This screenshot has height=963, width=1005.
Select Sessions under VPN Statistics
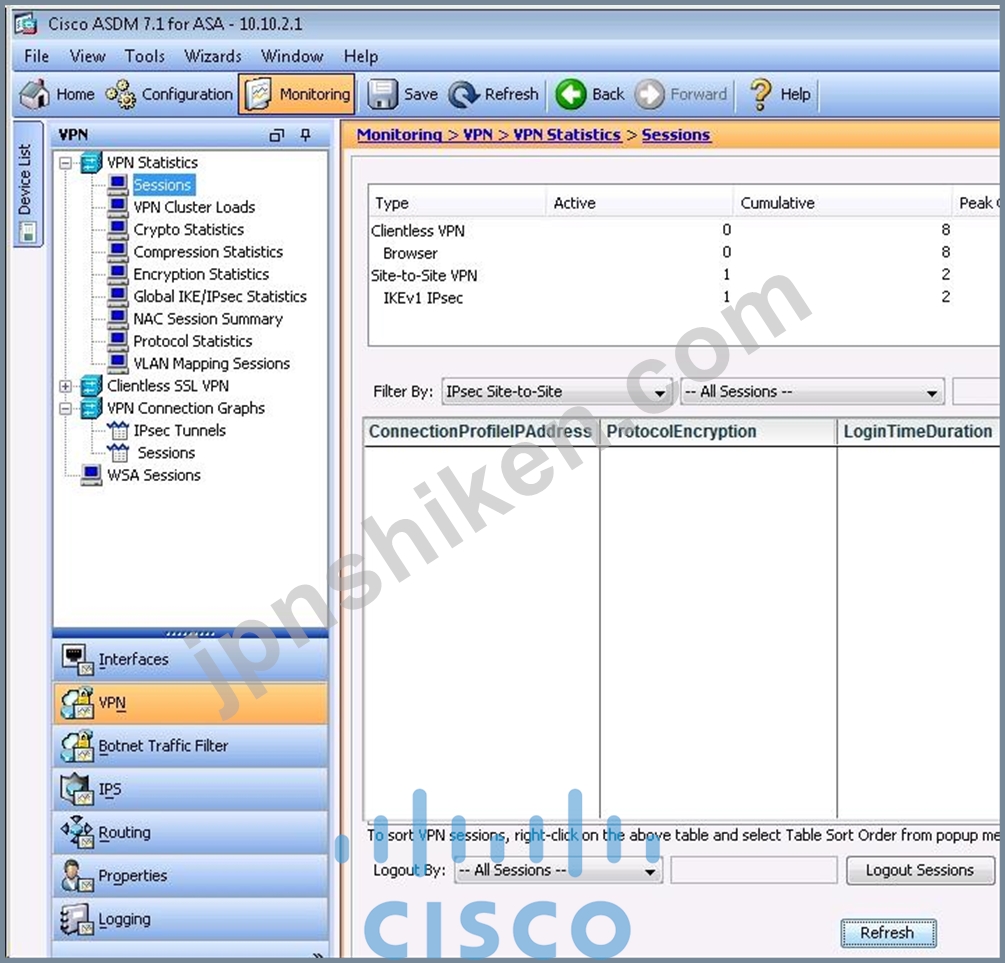[163, 185]
